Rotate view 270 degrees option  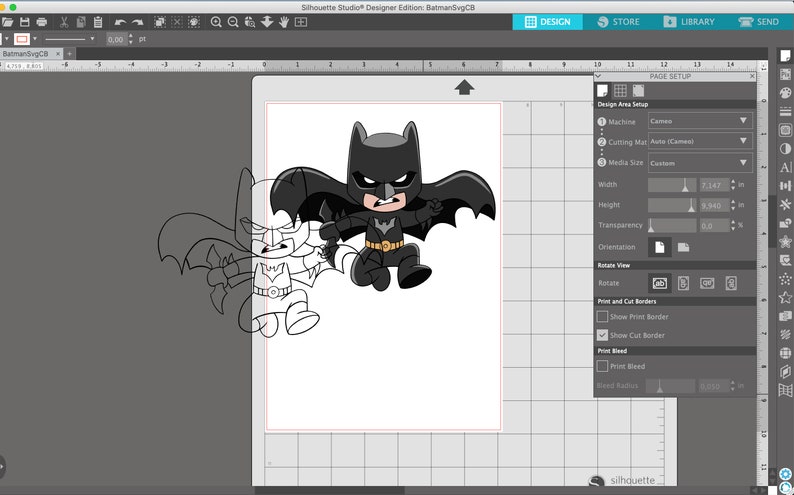pos(731,283)
